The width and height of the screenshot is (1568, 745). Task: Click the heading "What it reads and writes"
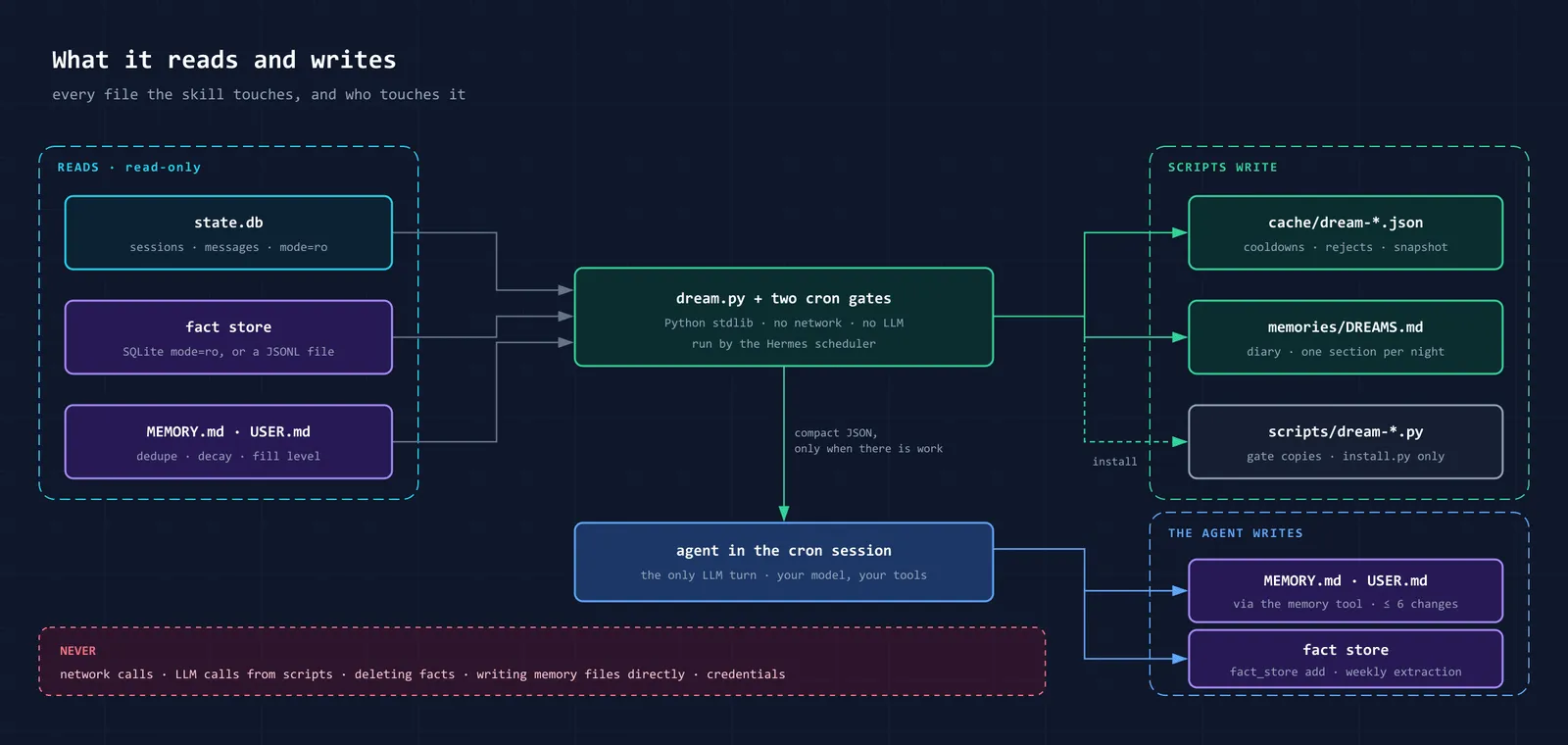[224, 61]
